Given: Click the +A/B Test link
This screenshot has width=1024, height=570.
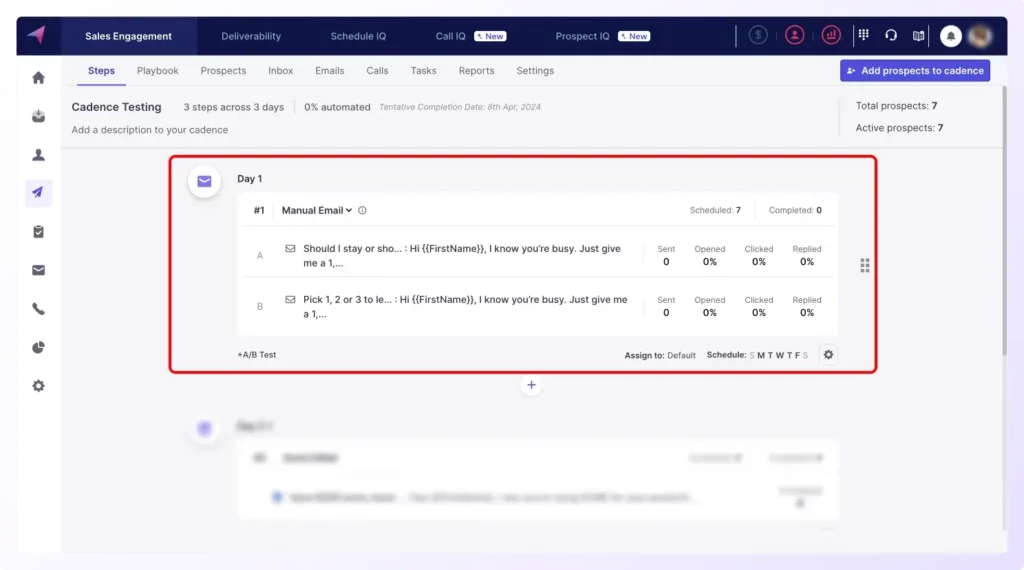Looking at the screenshot, I should click(x=257, y=355).
